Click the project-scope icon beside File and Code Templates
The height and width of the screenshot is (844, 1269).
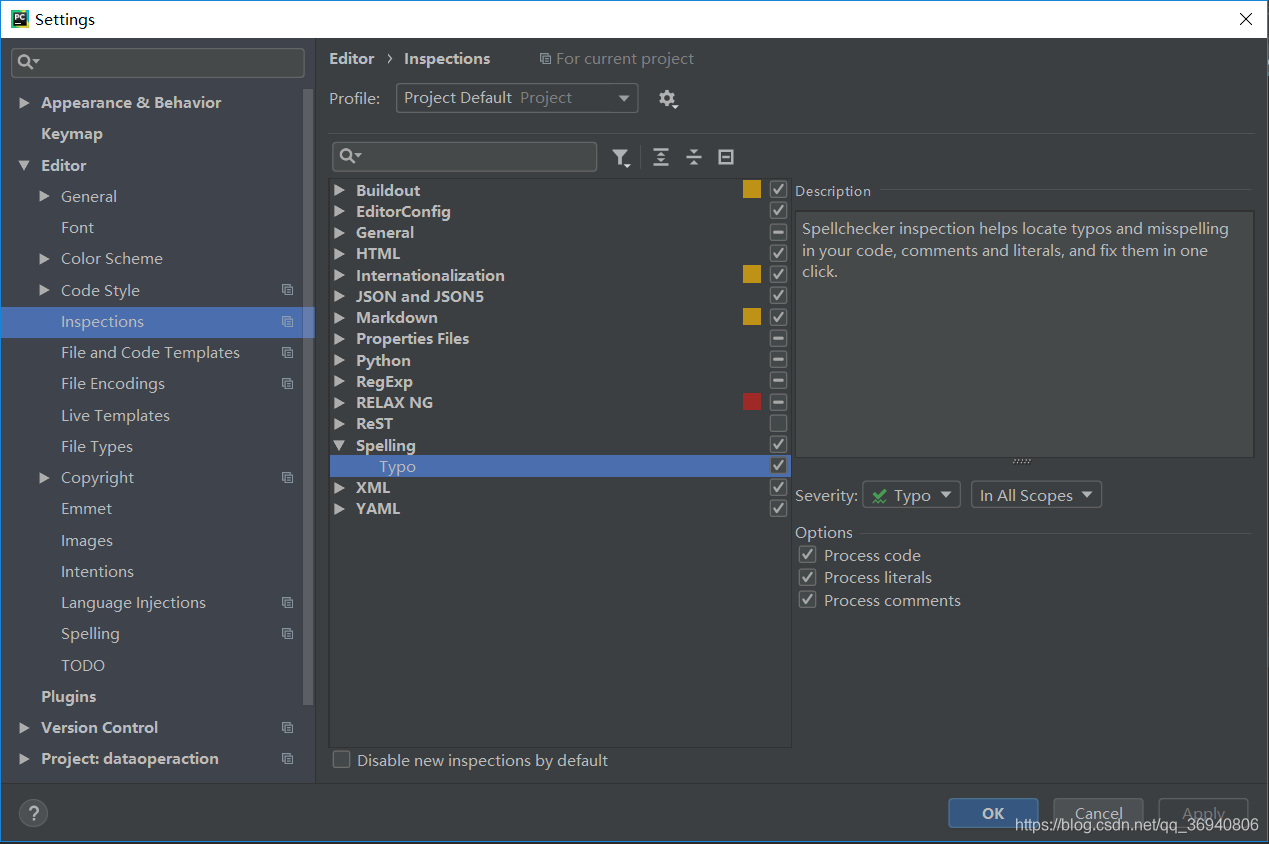click(x=288, y=353)
